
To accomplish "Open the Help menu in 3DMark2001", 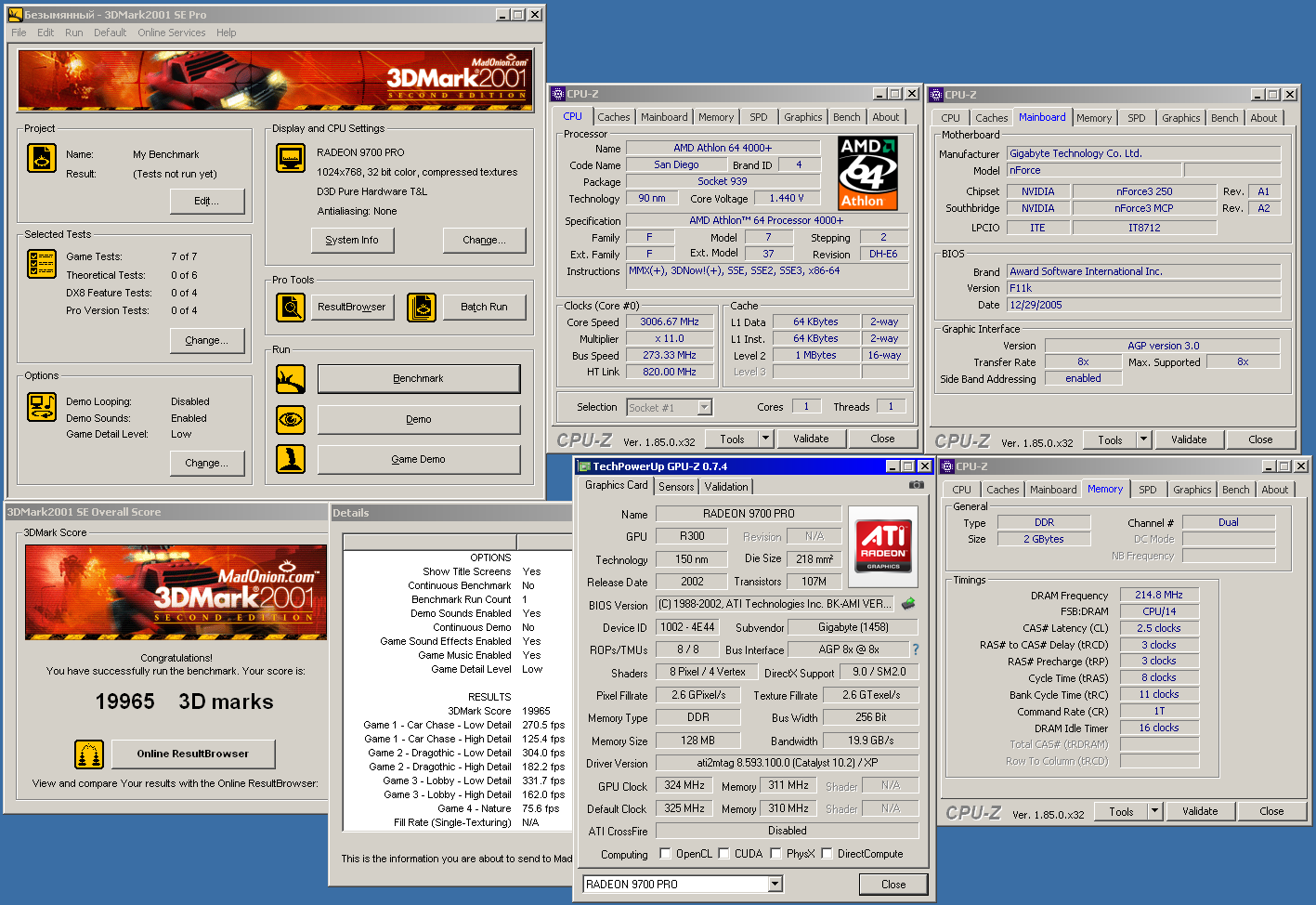I will point(227,33).
